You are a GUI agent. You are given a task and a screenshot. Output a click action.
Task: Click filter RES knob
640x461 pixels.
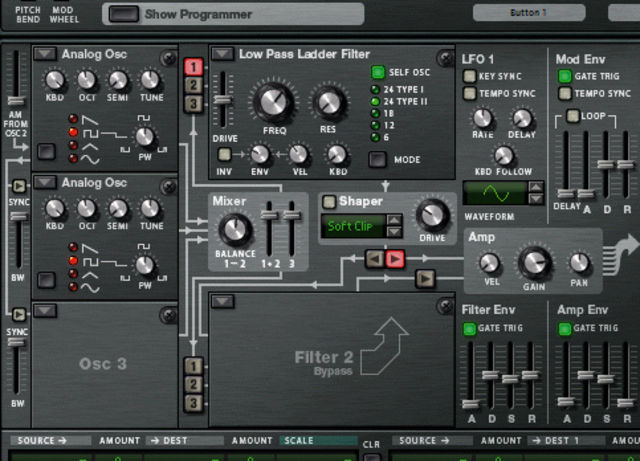click(x=329, y=102)
